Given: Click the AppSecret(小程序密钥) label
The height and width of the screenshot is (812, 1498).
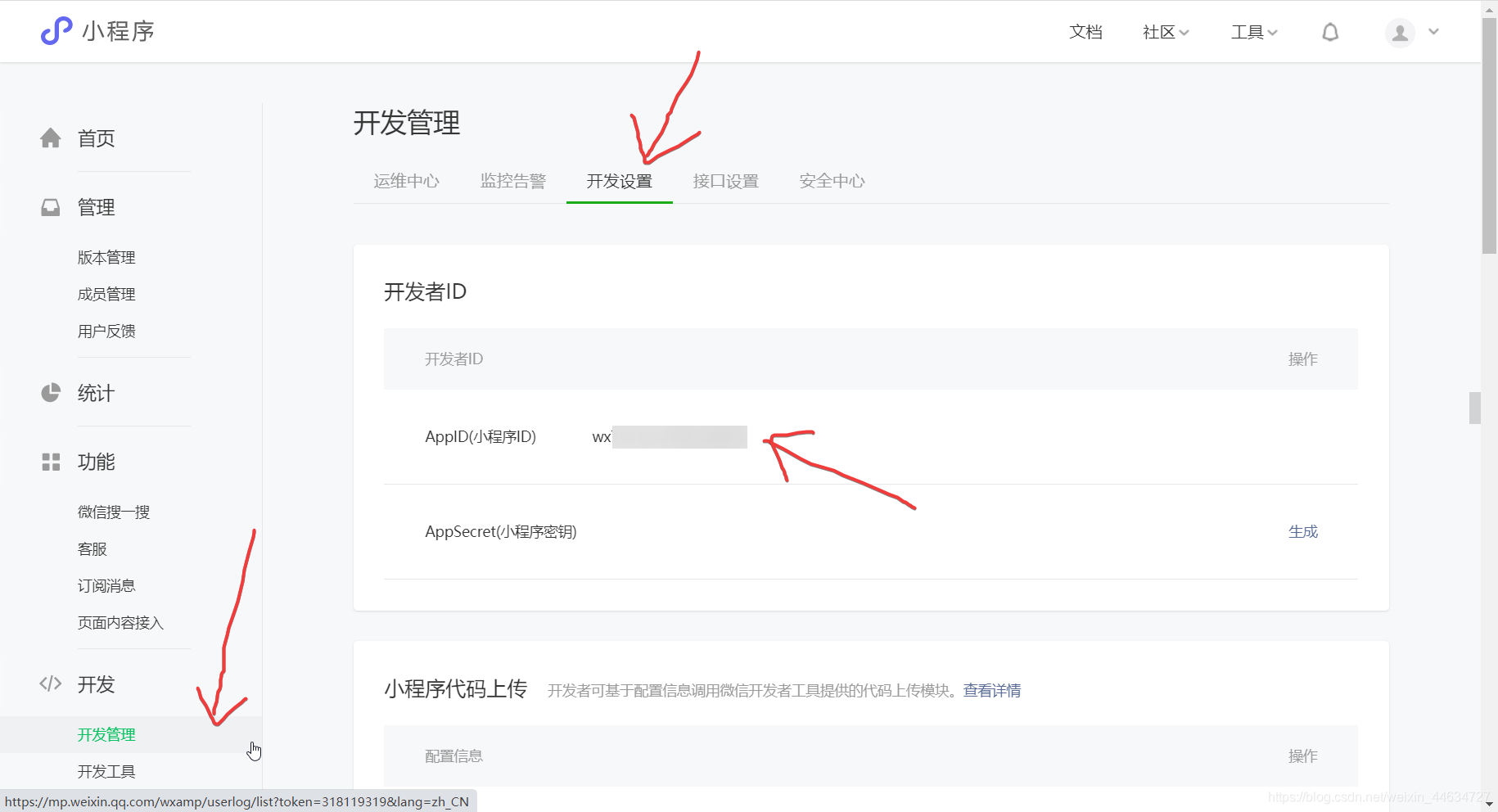Looking at the screenshot, I should [501, 532].
